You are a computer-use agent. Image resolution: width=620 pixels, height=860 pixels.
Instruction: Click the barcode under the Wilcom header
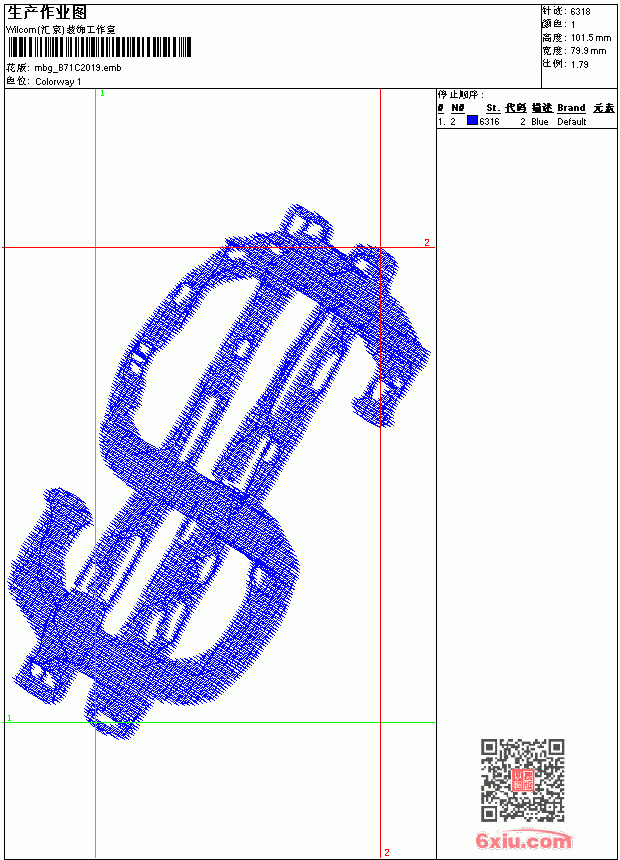click(99, 47)
